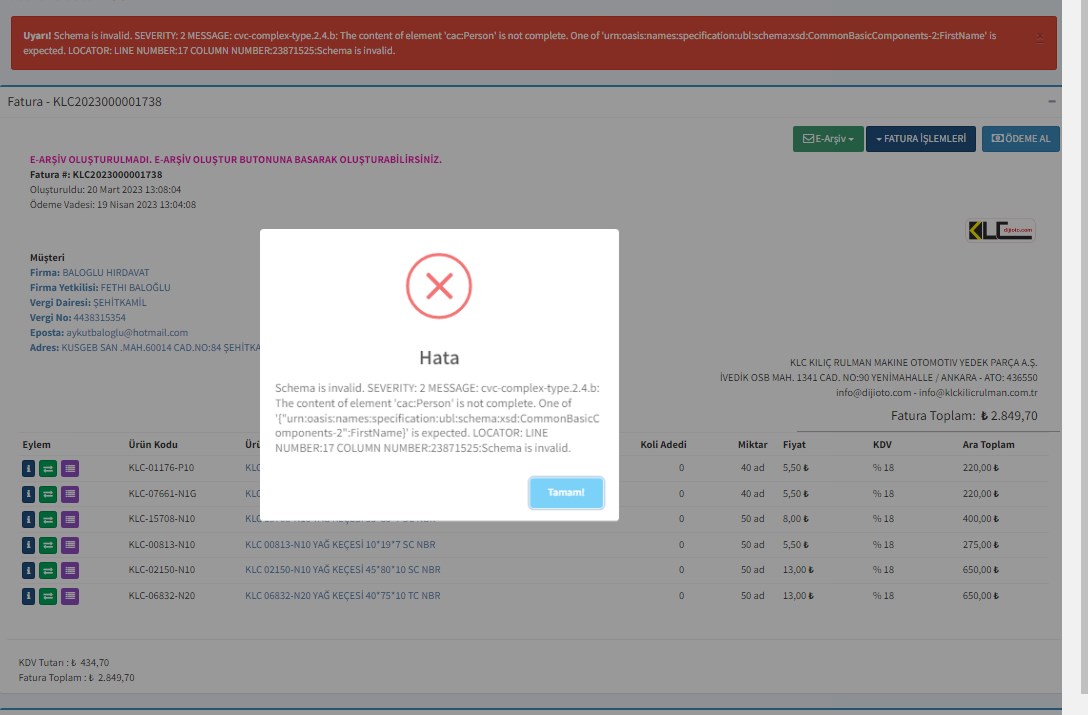Click purple list icon for KLC-15708-N10 row
This screenshot has width=1088, height=715.
[x=69, y=519]
